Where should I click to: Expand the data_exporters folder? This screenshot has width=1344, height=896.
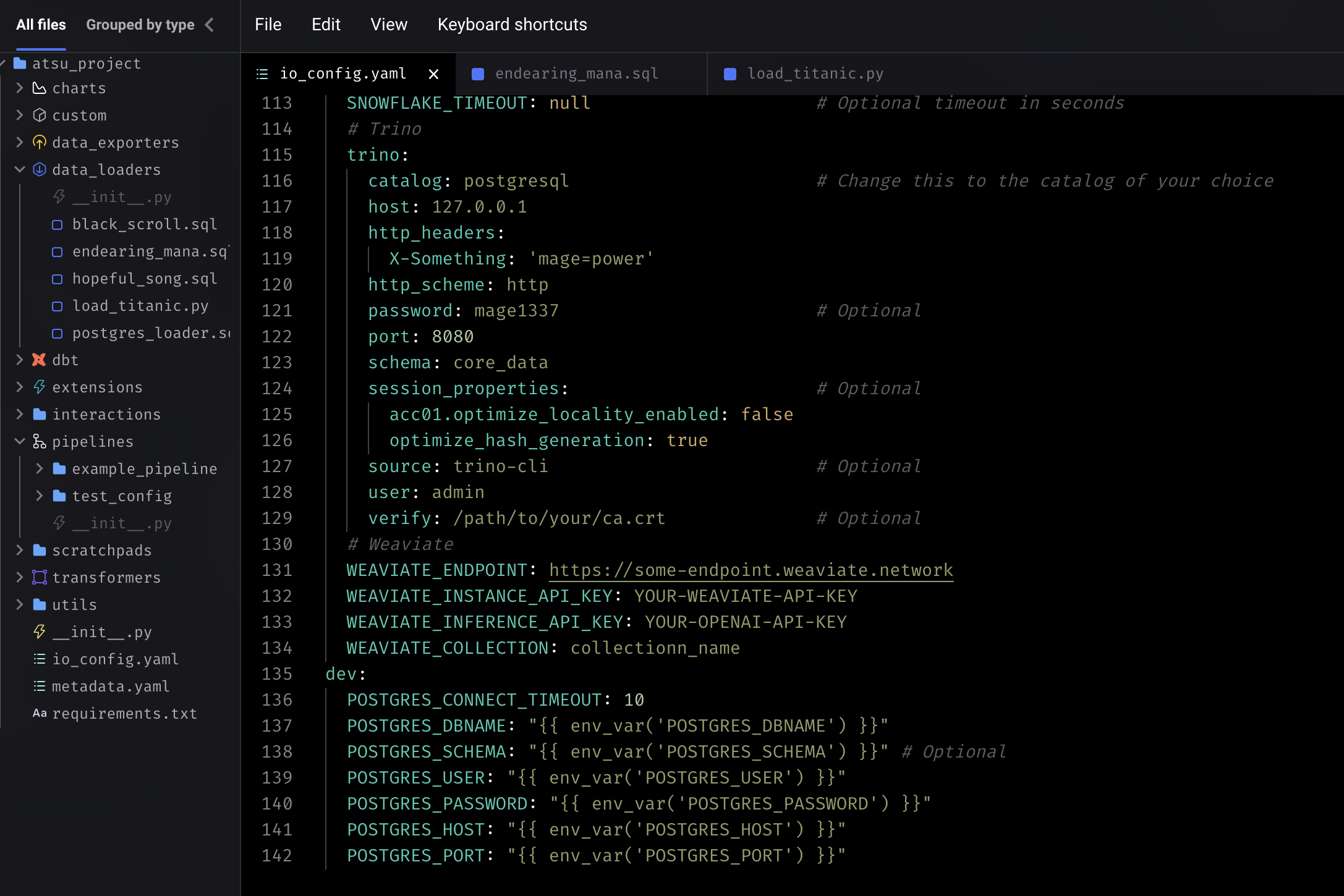pos(20,143)
